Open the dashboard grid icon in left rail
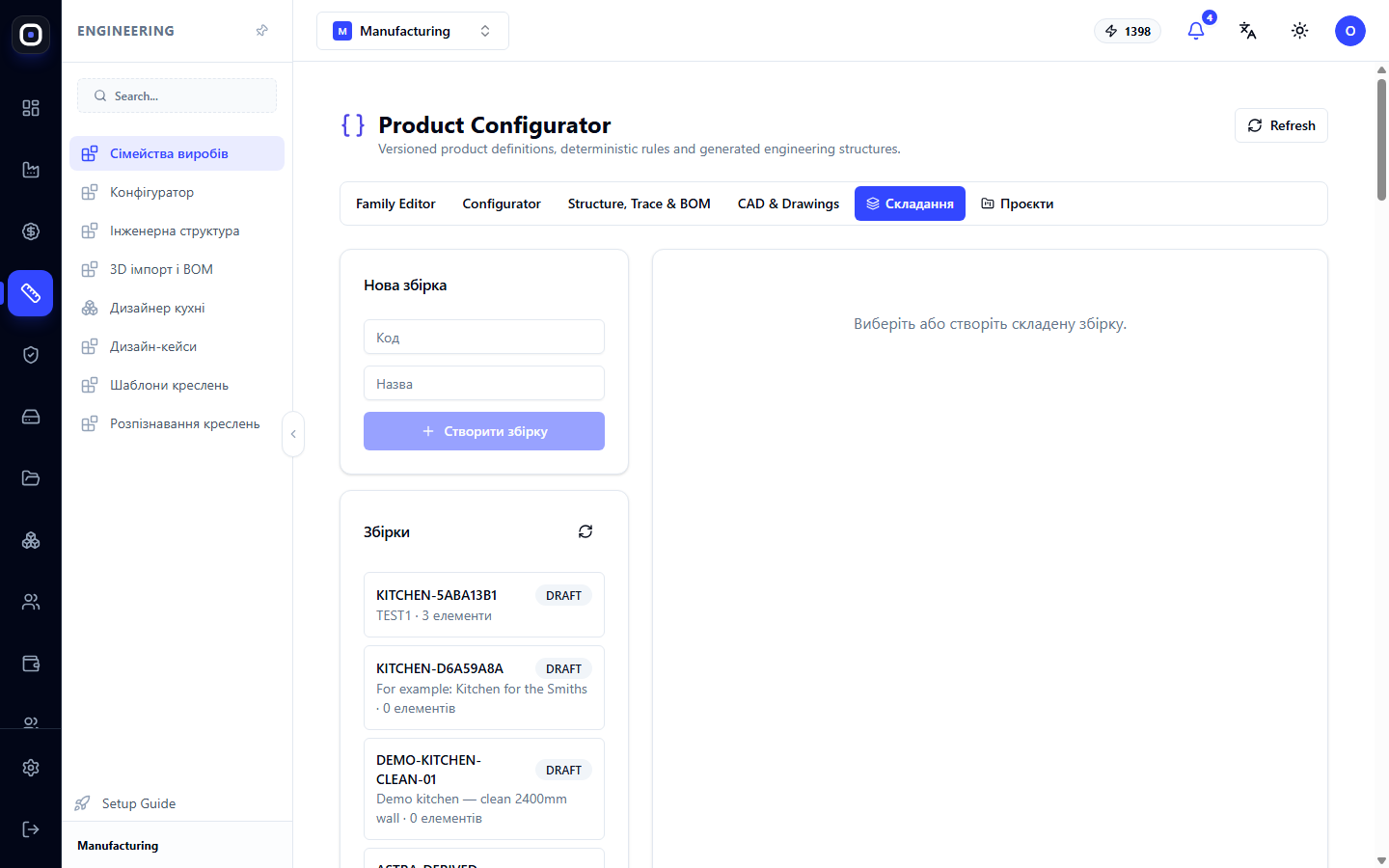1389x868 pixels. tap(31, 108)
